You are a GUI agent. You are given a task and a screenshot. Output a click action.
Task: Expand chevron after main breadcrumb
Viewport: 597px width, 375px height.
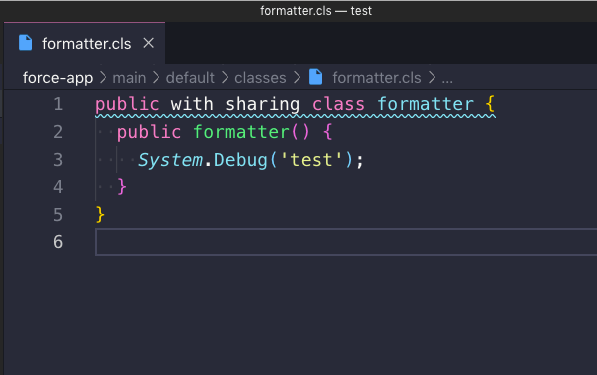pos(156,78)
